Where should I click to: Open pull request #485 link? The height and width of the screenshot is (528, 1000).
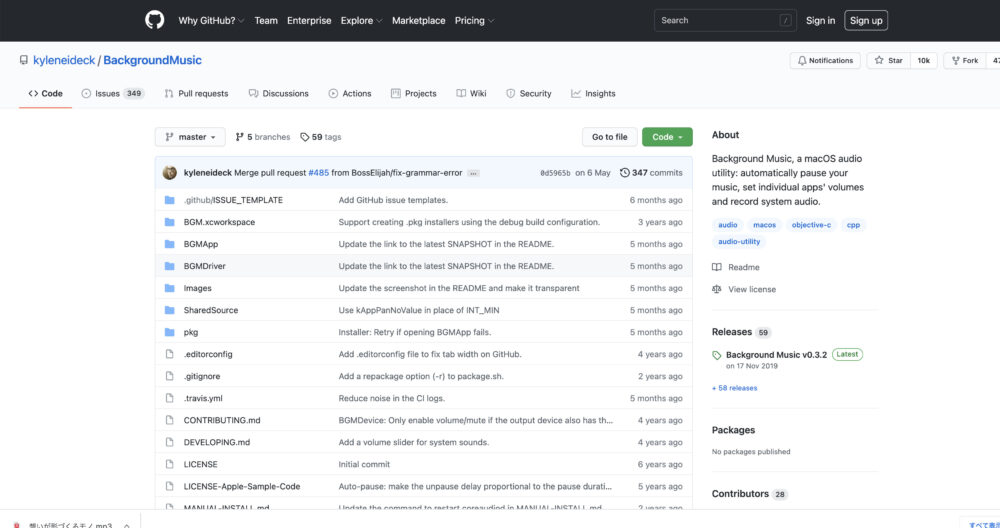click(x=318, y=173)
